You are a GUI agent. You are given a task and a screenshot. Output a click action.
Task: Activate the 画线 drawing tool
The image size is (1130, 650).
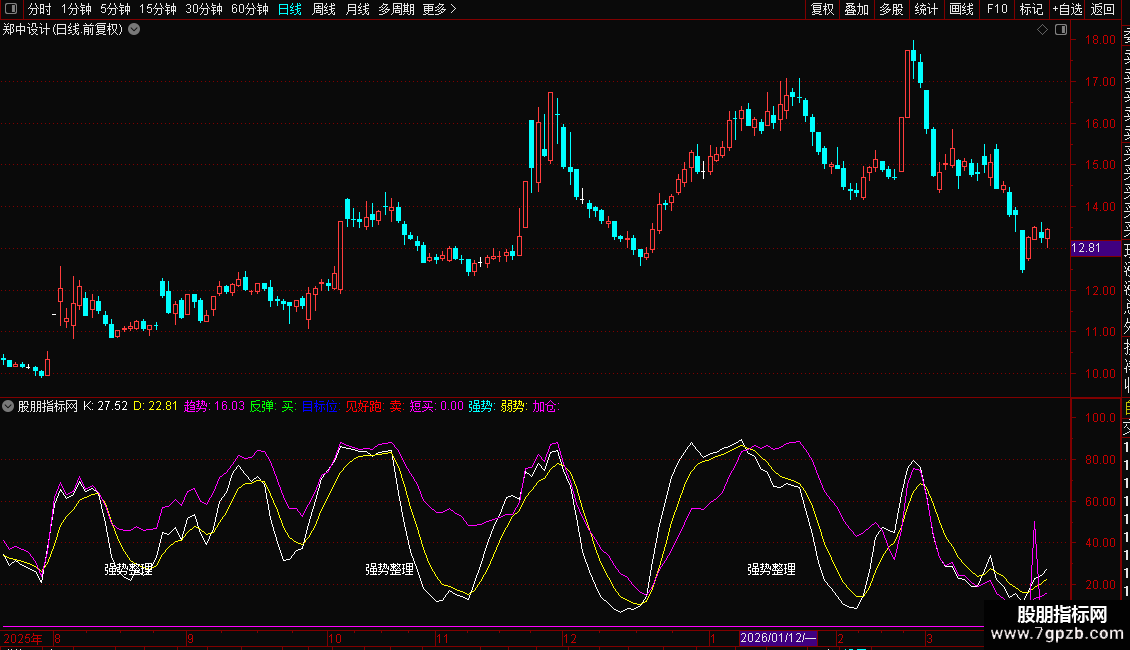pos(961,9)
